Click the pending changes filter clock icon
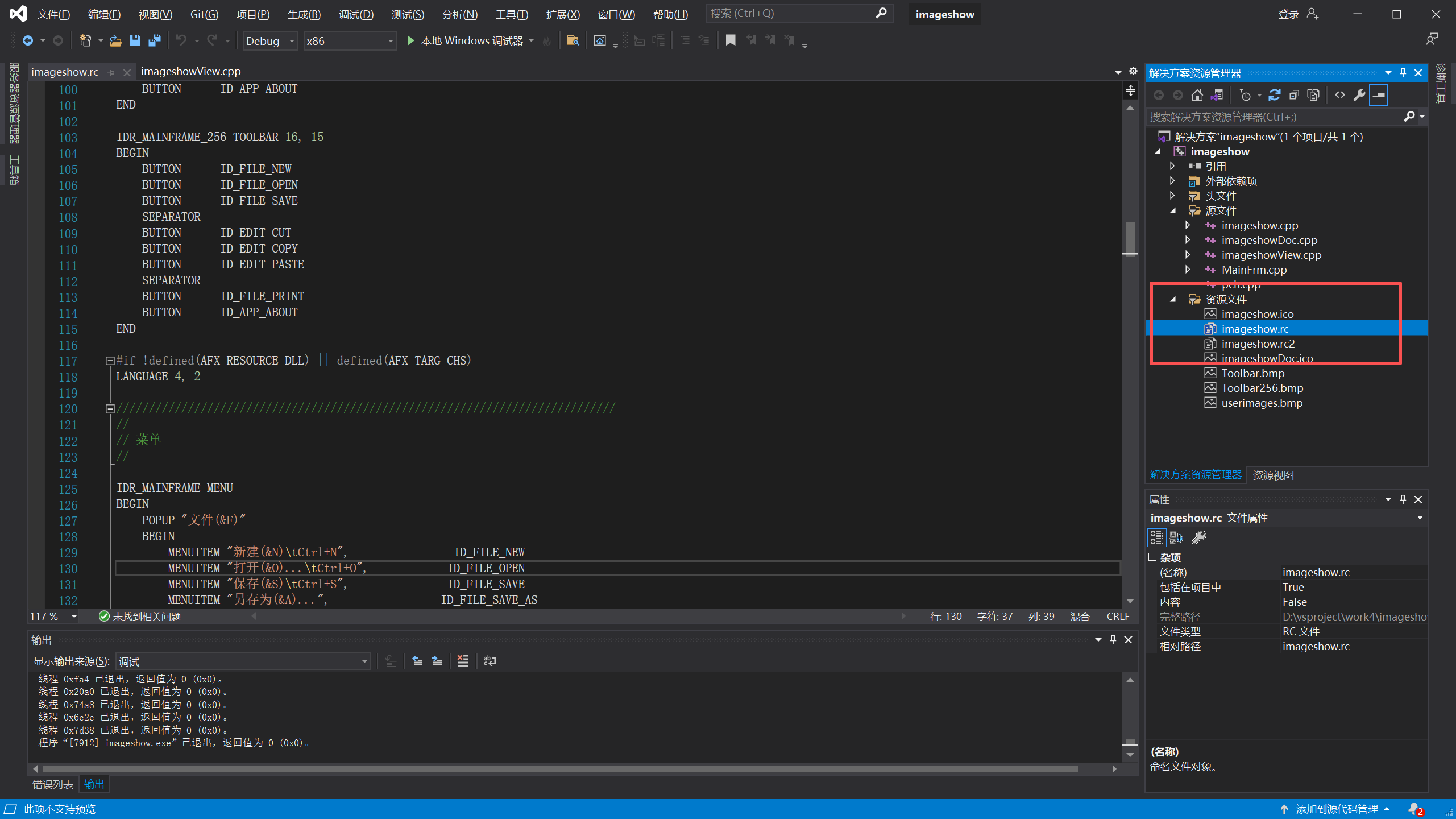 (1245, 95)
